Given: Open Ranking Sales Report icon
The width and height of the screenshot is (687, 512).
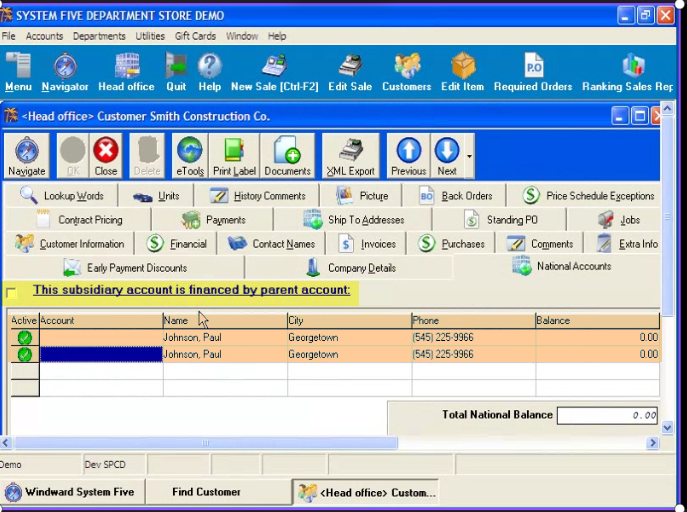Looking at the screenshot, I should pos(628,72).
